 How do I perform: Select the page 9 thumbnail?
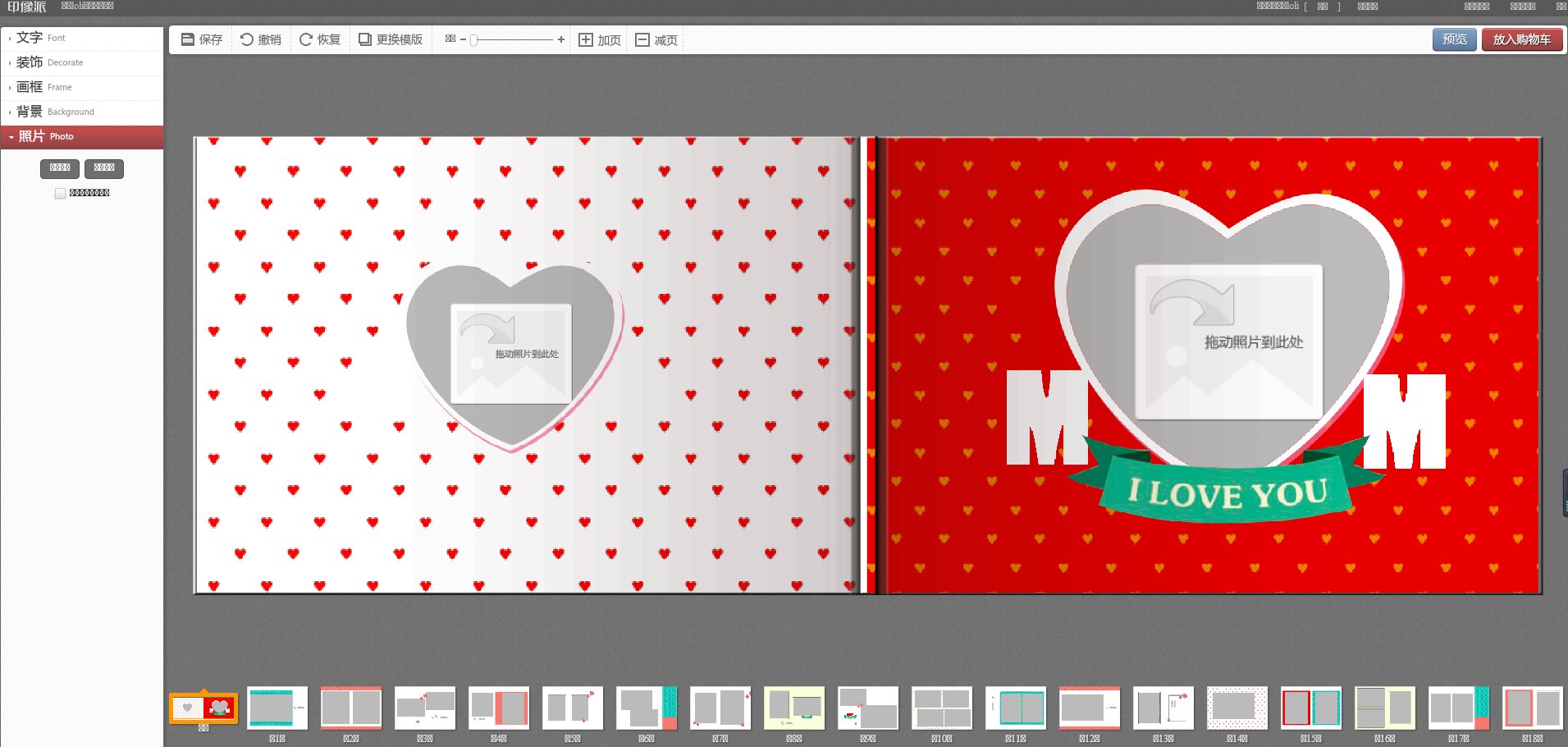coord(868,708)
